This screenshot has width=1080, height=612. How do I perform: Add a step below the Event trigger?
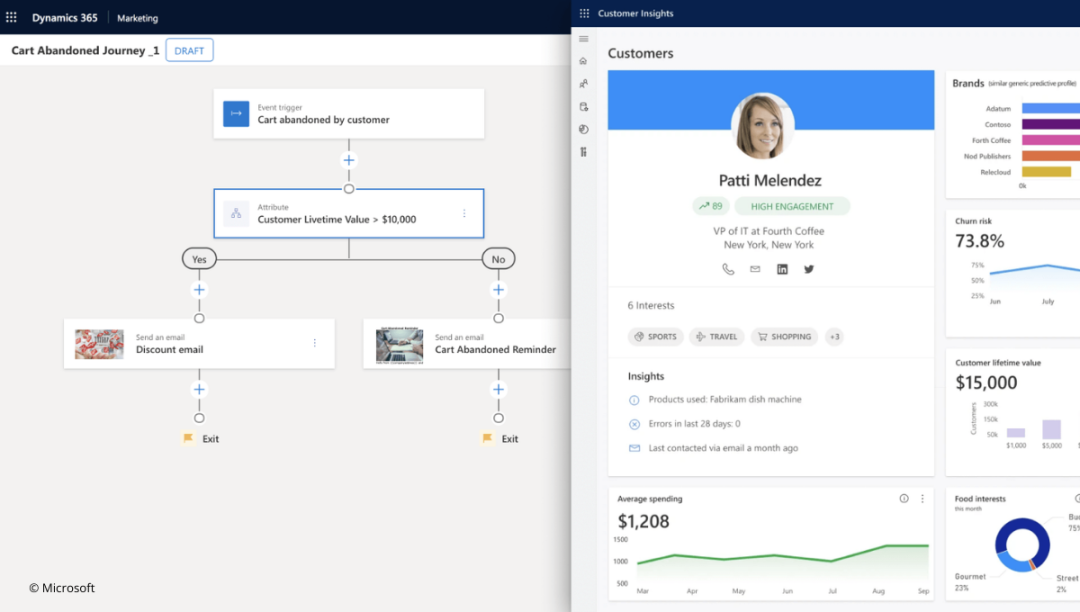(349, 160)
